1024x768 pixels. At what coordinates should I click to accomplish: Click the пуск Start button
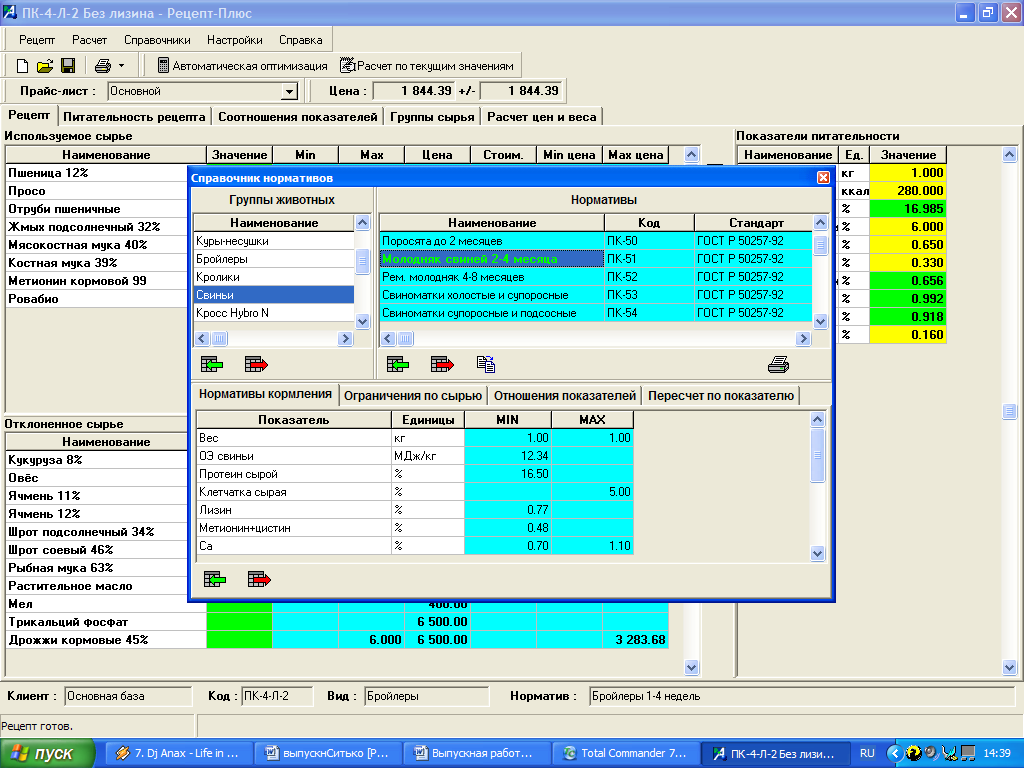click(x=47, y=753)
